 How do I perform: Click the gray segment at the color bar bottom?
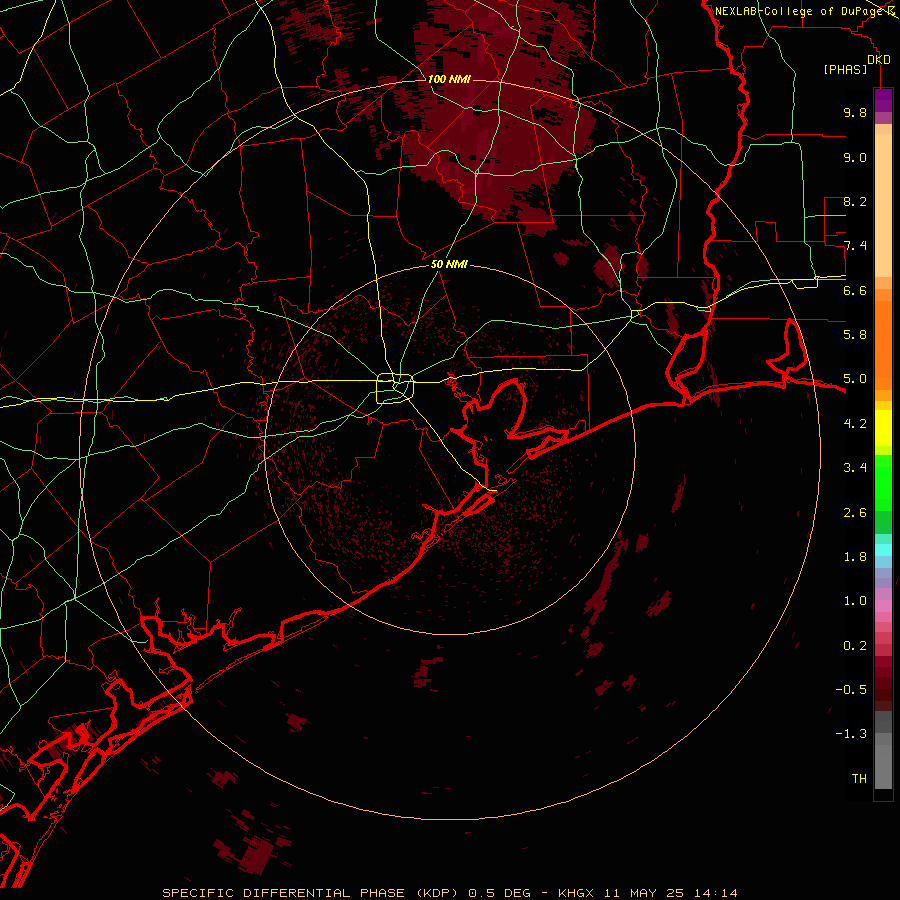[883, 766]
